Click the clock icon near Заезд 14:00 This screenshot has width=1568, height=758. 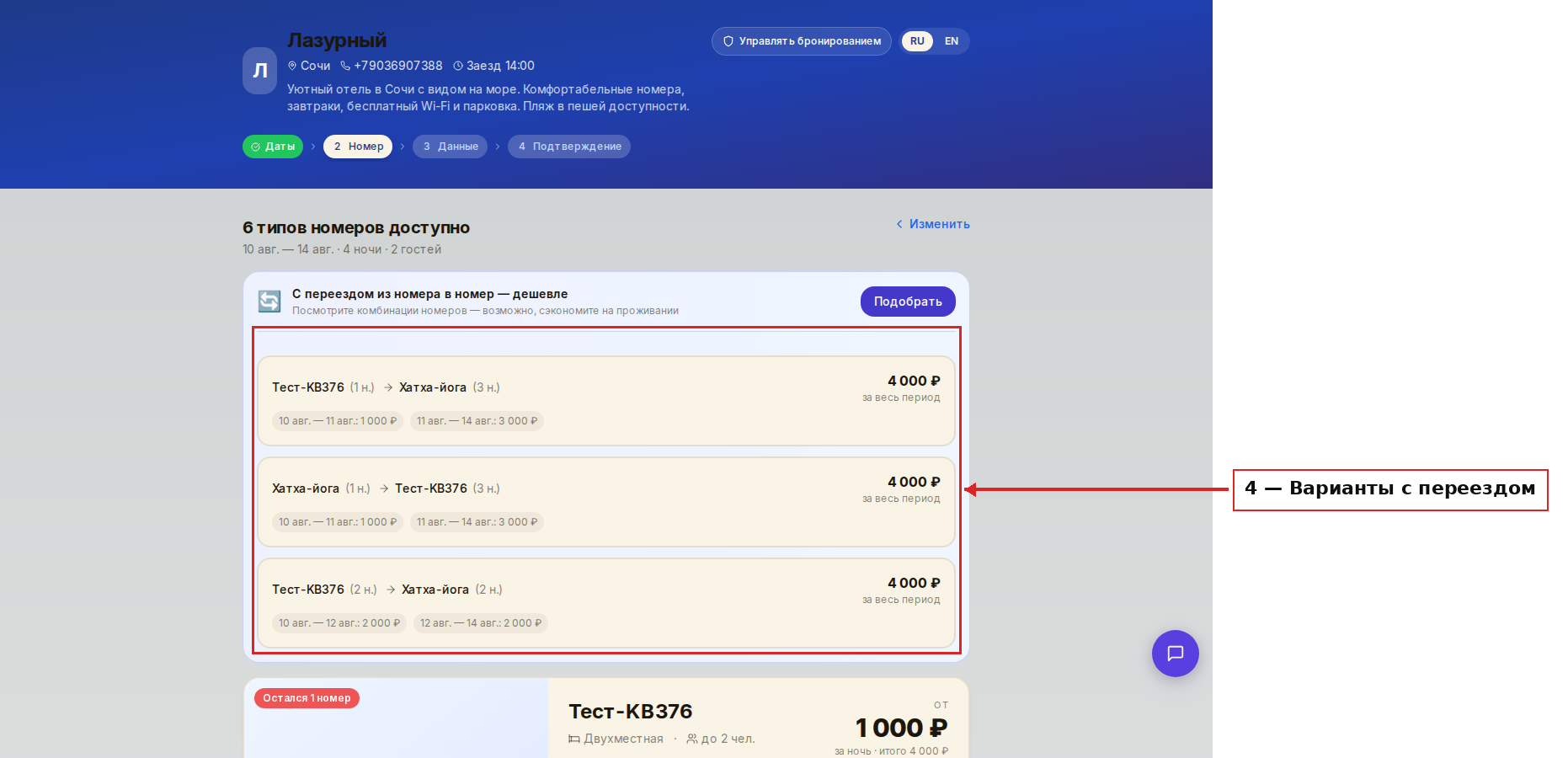click(x=458, y=66)
